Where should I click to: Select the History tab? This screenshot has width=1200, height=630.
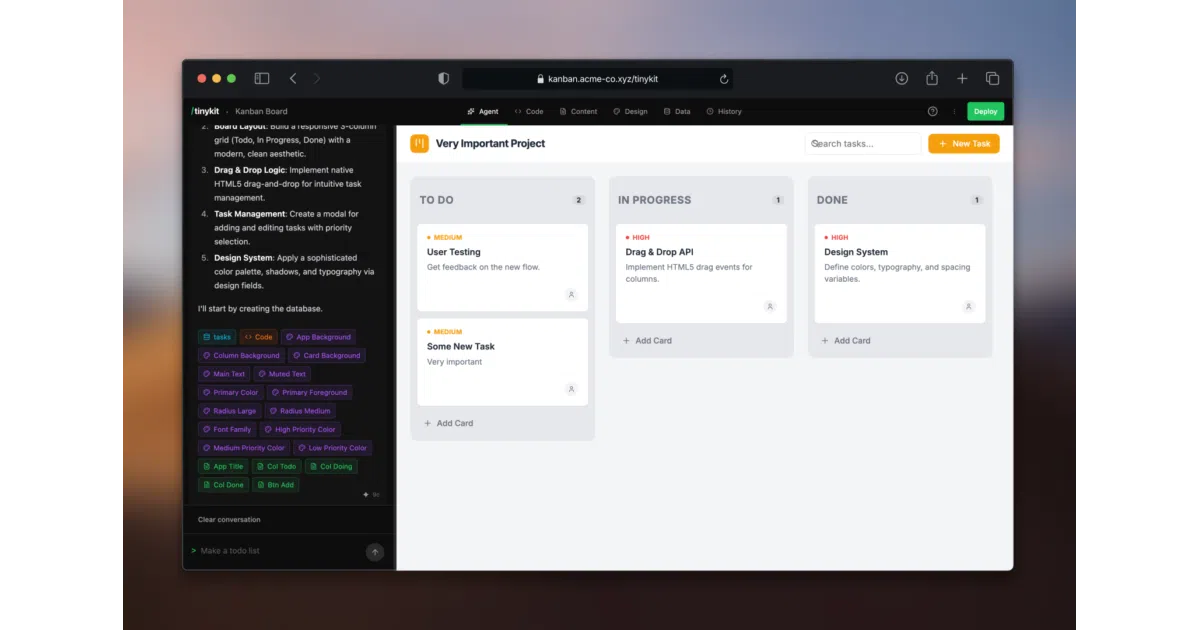coord(724,111)
